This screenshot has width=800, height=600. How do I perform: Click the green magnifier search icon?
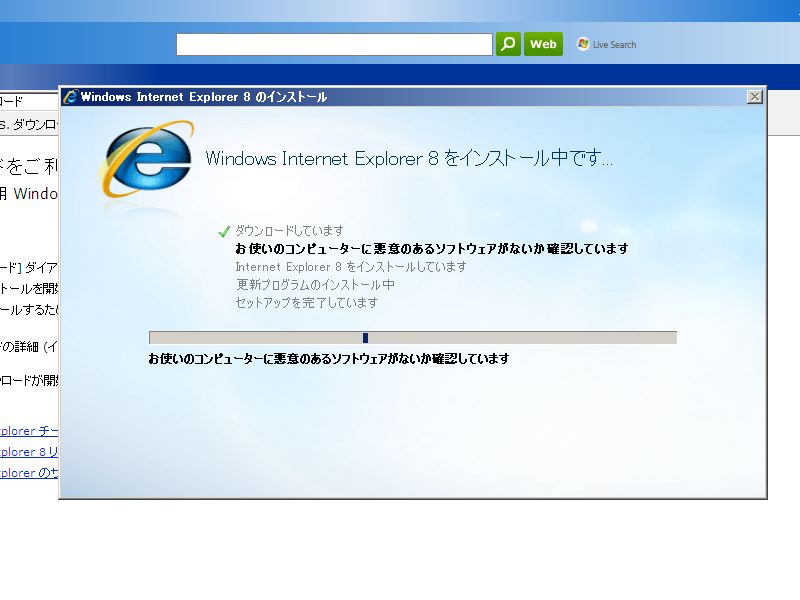tap(508, 44)
